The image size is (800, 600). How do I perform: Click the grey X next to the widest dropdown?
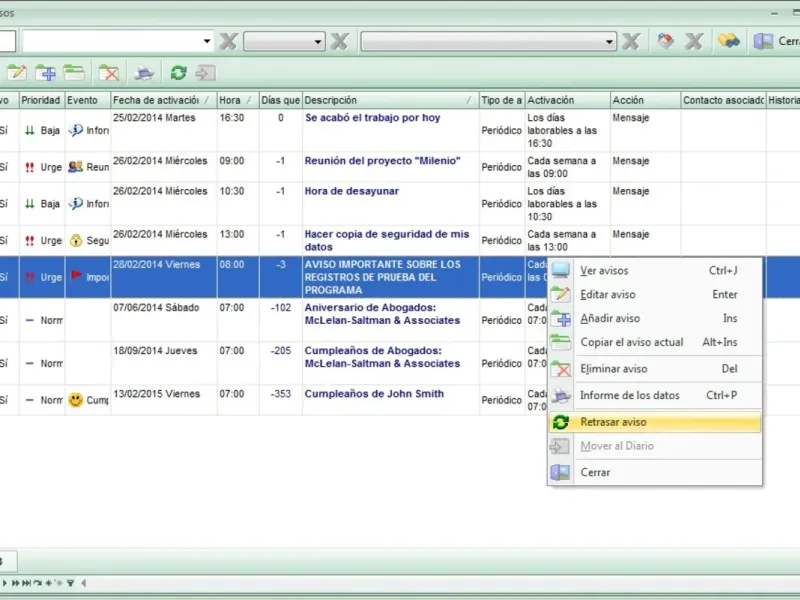click(x=631, y=41)
